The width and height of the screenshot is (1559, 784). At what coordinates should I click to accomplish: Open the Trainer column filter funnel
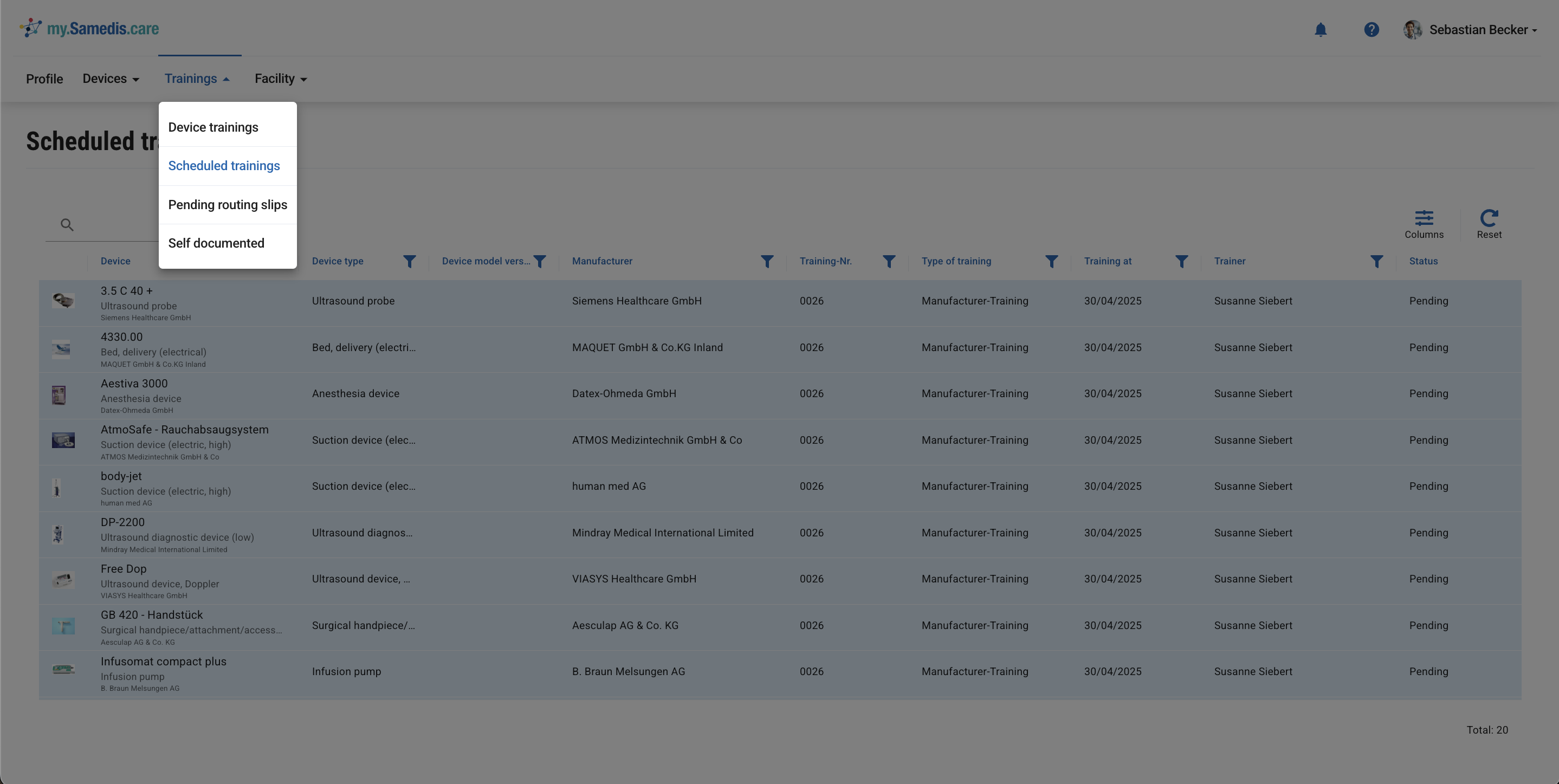coord(1377,261)
